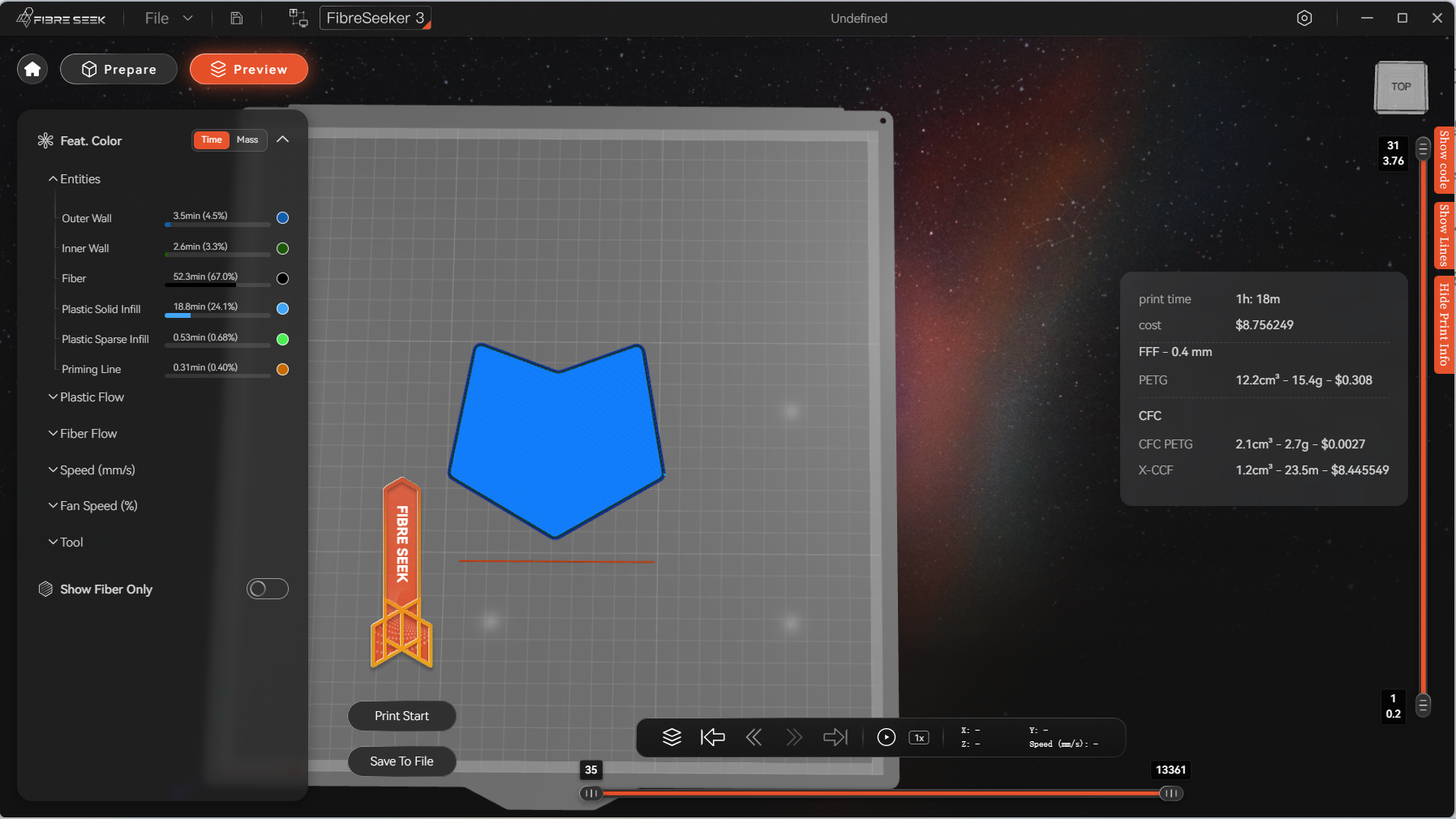1456x819 pixels.
Task: Collapse the Entities section
Action: point(75,179)
